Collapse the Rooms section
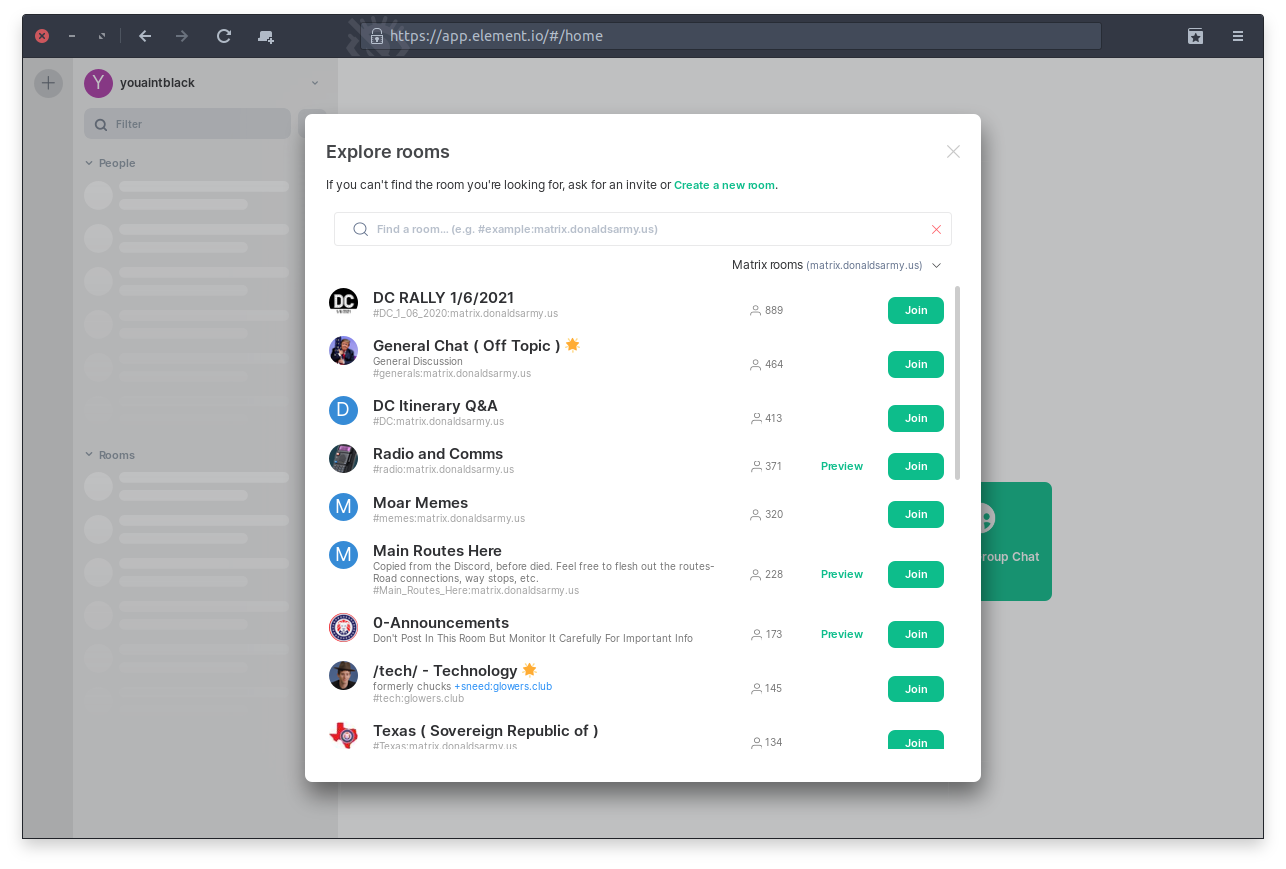The width and height of the screenshot is (1286, 869). point(89,455)
